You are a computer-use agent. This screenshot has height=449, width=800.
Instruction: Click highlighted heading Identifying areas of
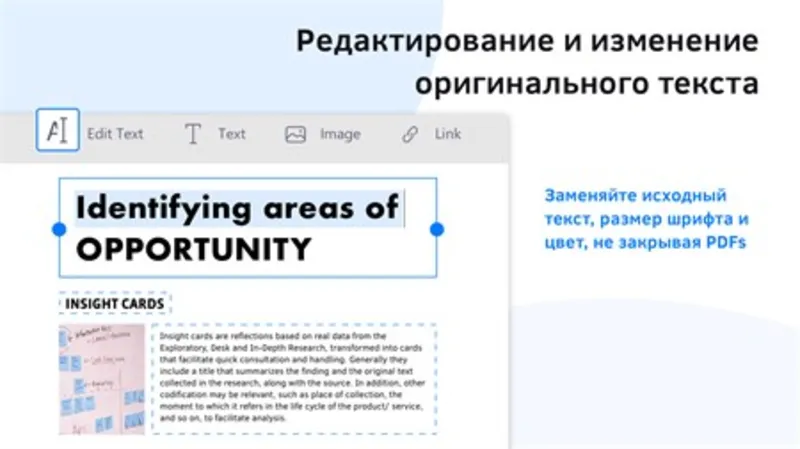237,208
